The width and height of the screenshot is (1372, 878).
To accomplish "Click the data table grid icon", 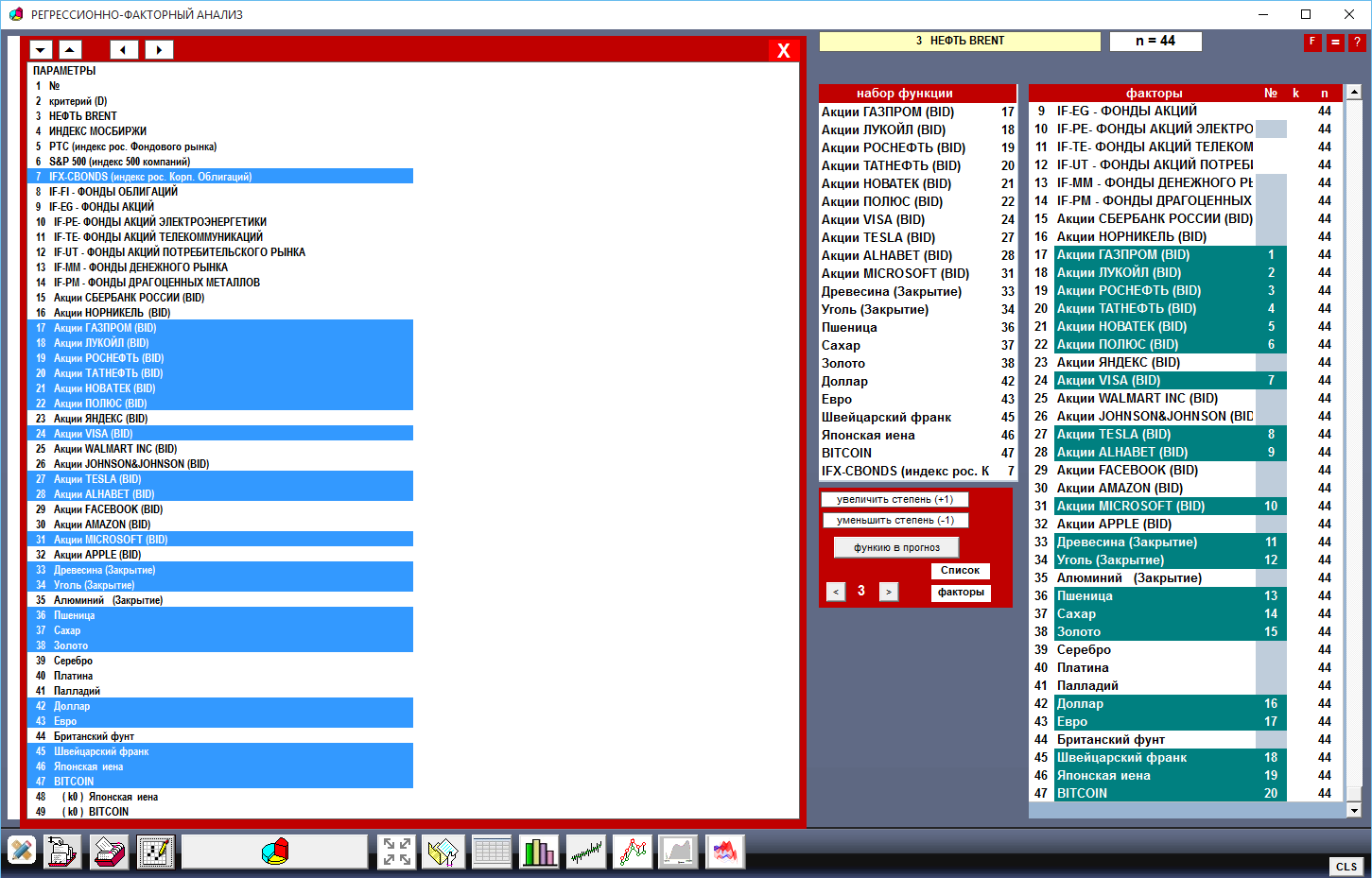I will point(492,852).
